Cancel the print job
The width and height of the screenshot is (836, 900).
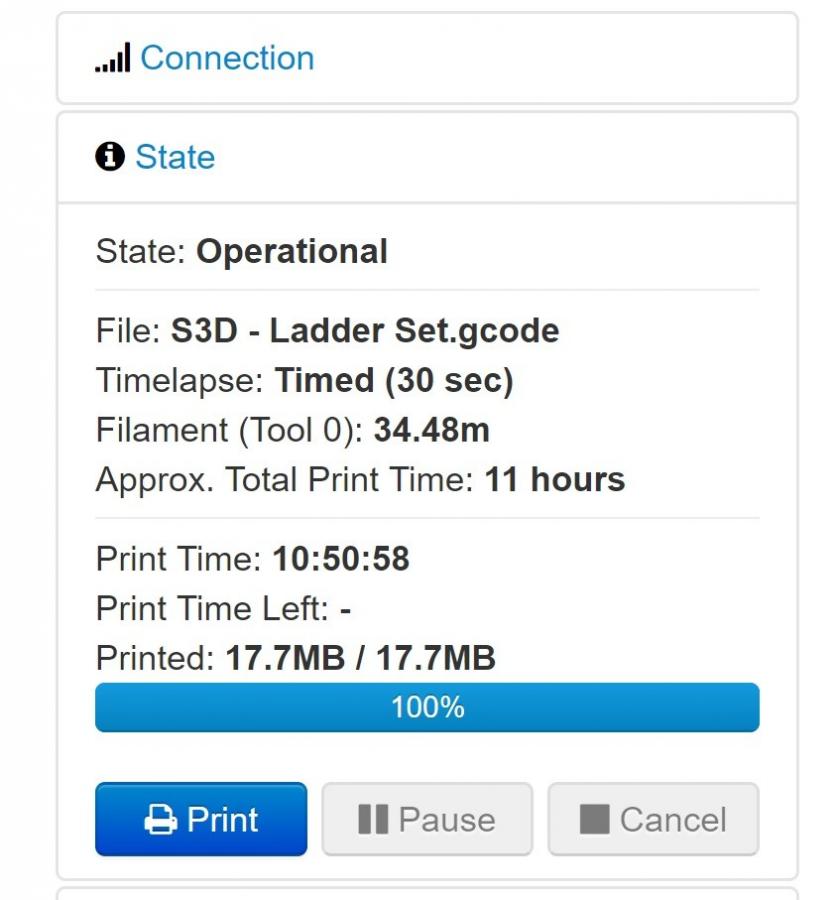(x=653, y=819)
